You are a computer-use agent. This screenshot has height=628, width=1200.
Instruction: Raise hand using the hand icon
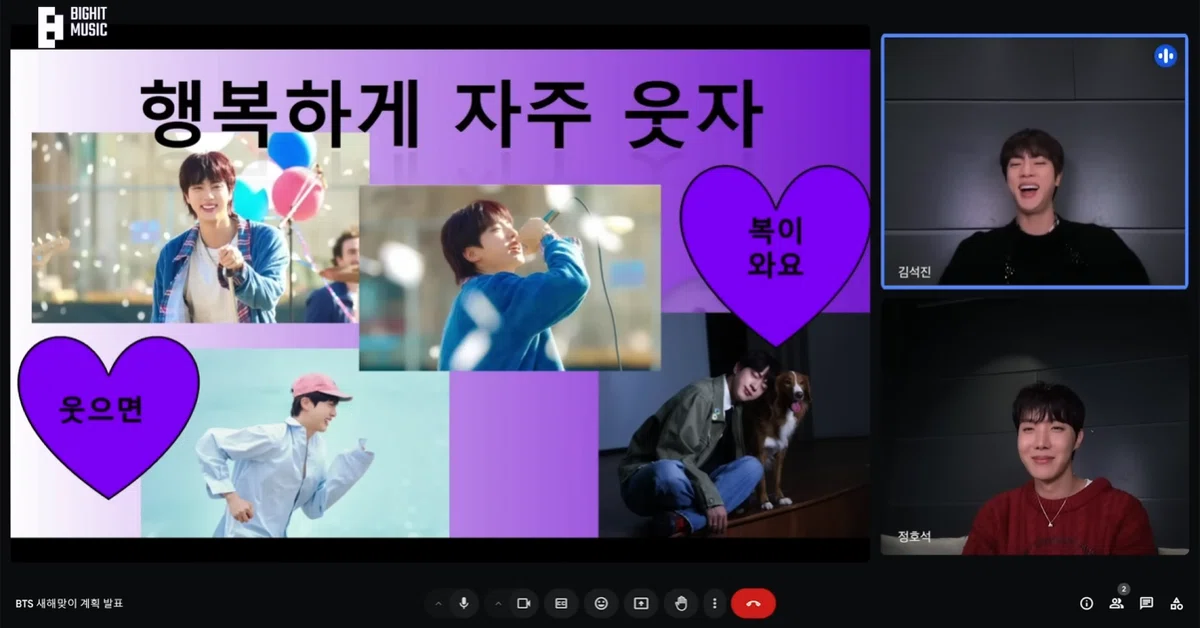[681, 603]
